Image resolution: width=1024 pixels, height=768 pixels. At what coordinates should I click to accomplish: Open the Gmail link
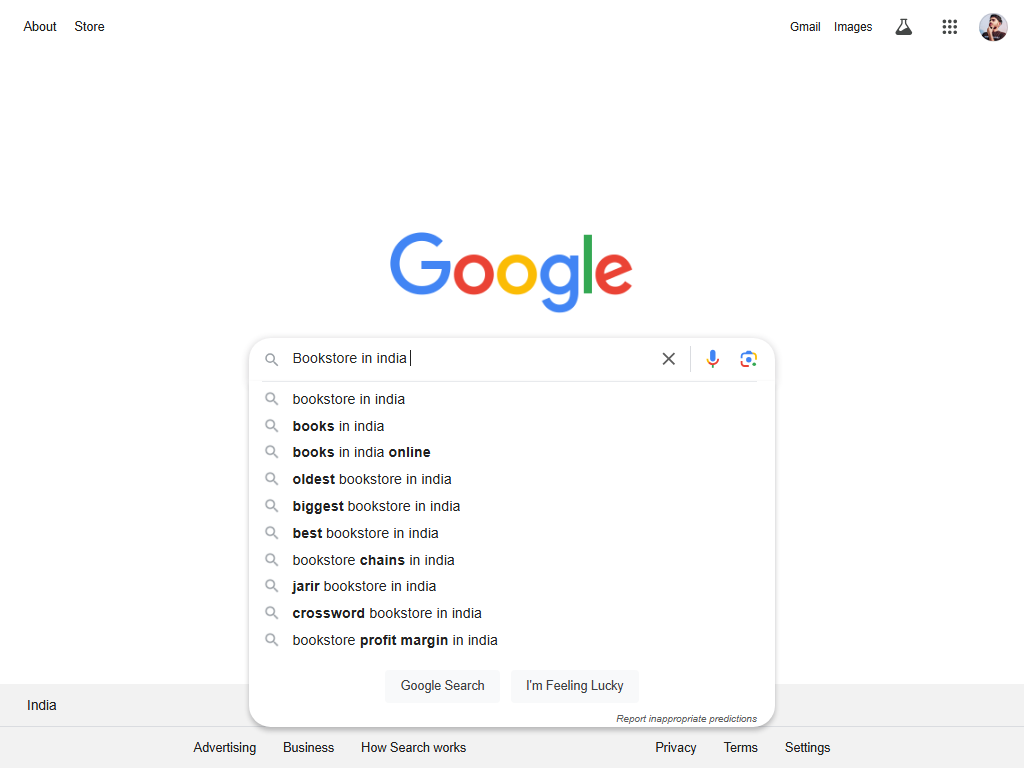805,27
